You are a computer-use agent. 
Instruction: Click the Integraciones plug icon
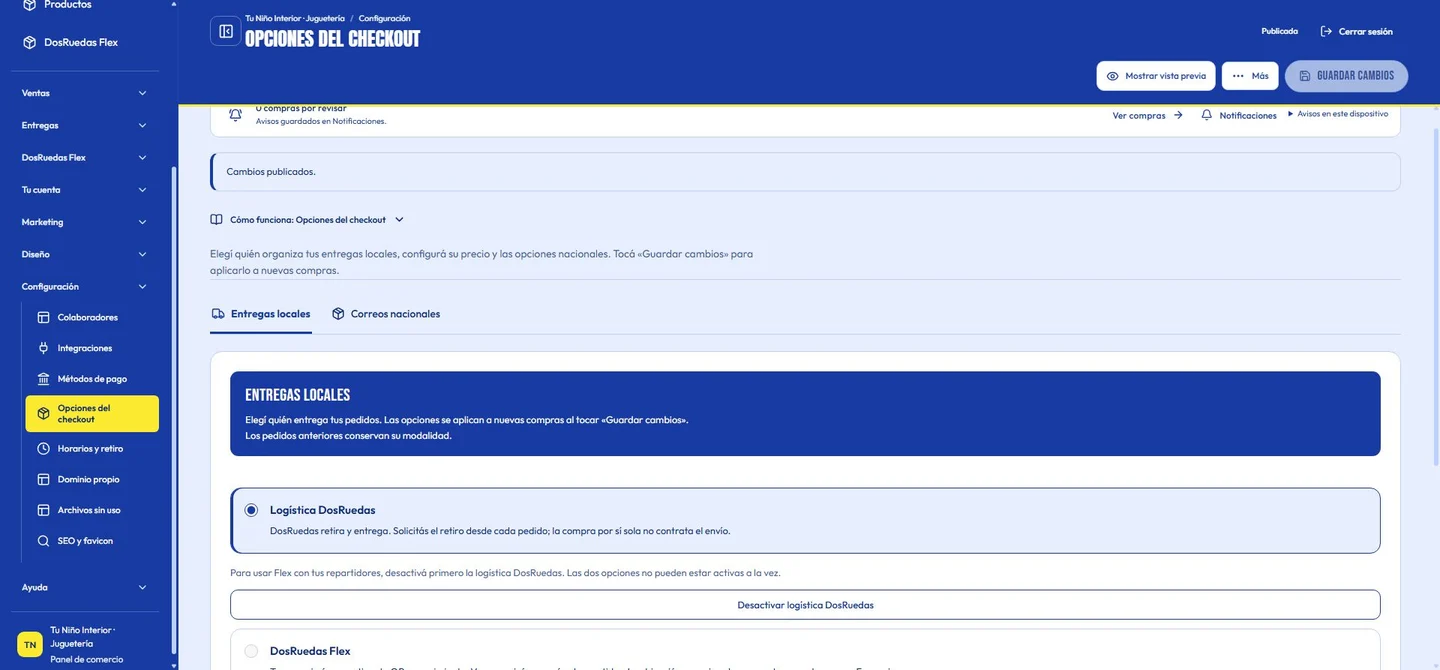43,348
